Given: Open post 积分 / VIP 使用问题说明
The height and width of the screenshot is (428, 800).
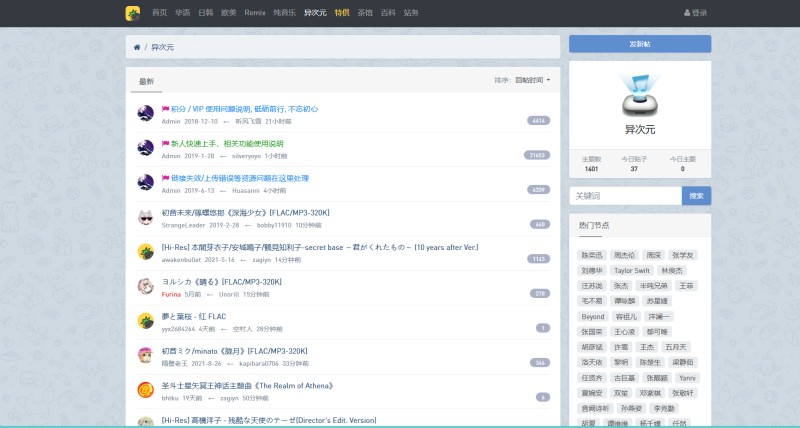Looking at the screenshot, I should click(x=244, y=109).
